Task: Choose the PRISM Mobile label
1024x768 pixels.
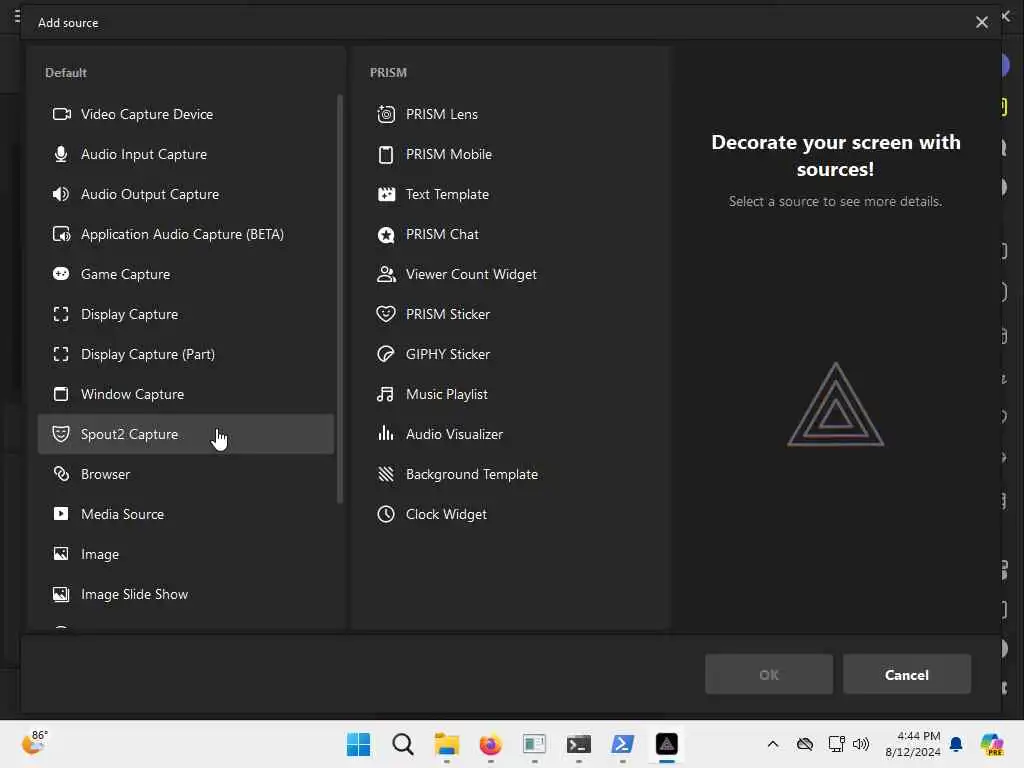Action: (x=449, y=154)
